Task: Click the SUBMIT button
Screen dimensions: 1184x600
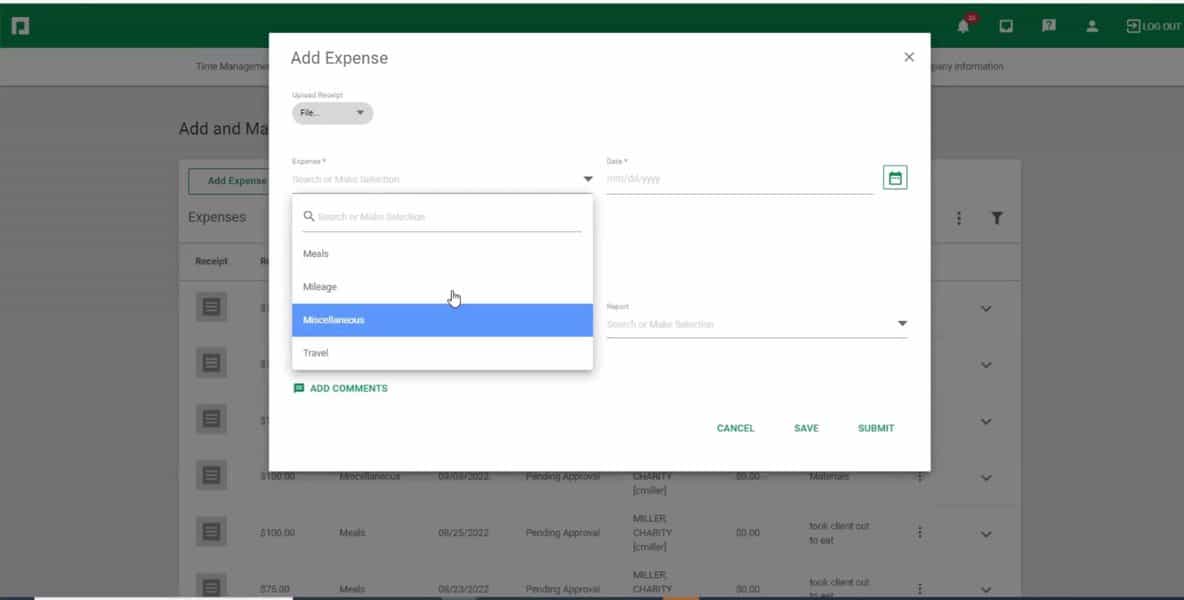Action: pos(875,428)
